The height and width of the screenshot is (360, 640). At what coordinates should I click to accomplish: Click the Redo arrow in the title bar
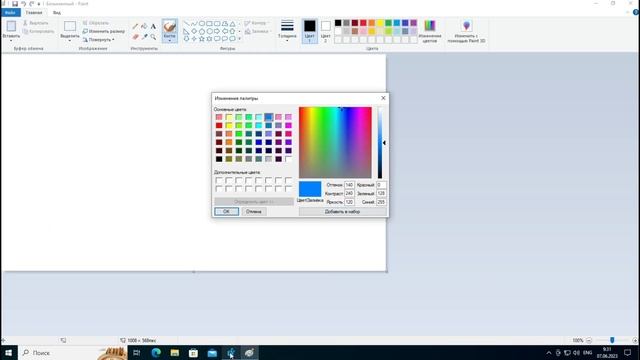coord(31,4)
